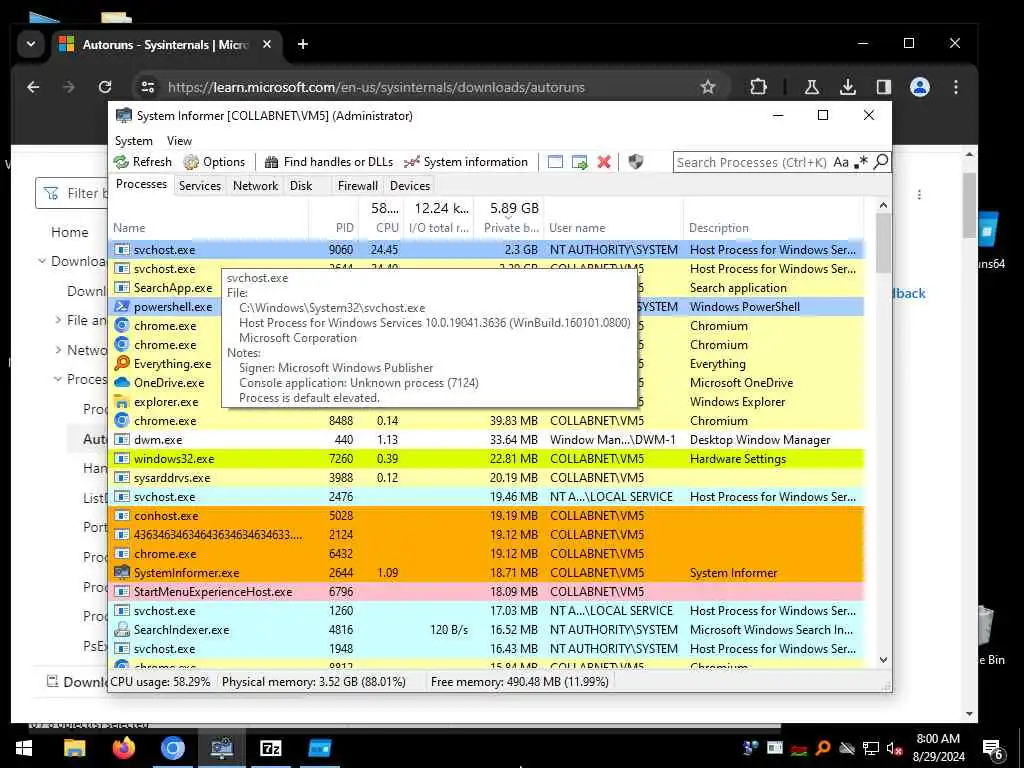Select svchost.exe with PID 2476
The height and width of the screenshot is (768, 1024).
[487, 496]
